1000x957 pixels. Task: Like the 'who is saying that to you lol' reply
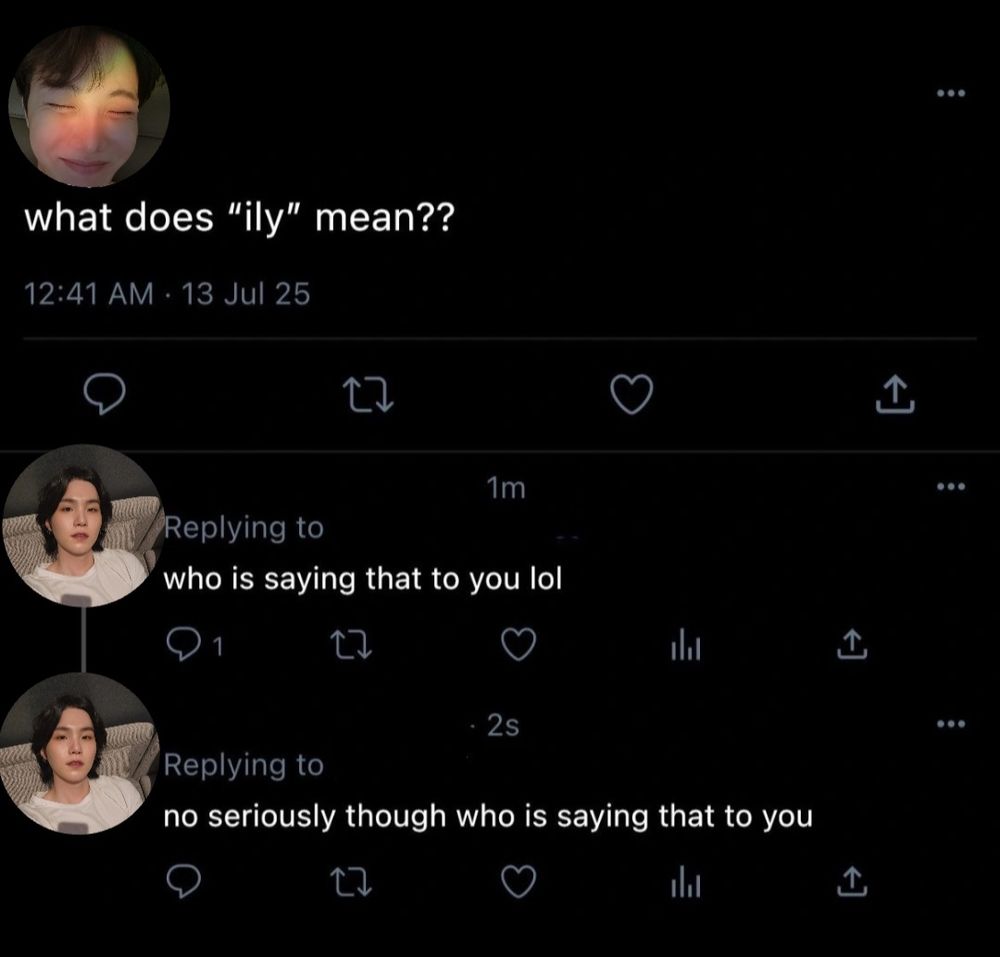517,645
